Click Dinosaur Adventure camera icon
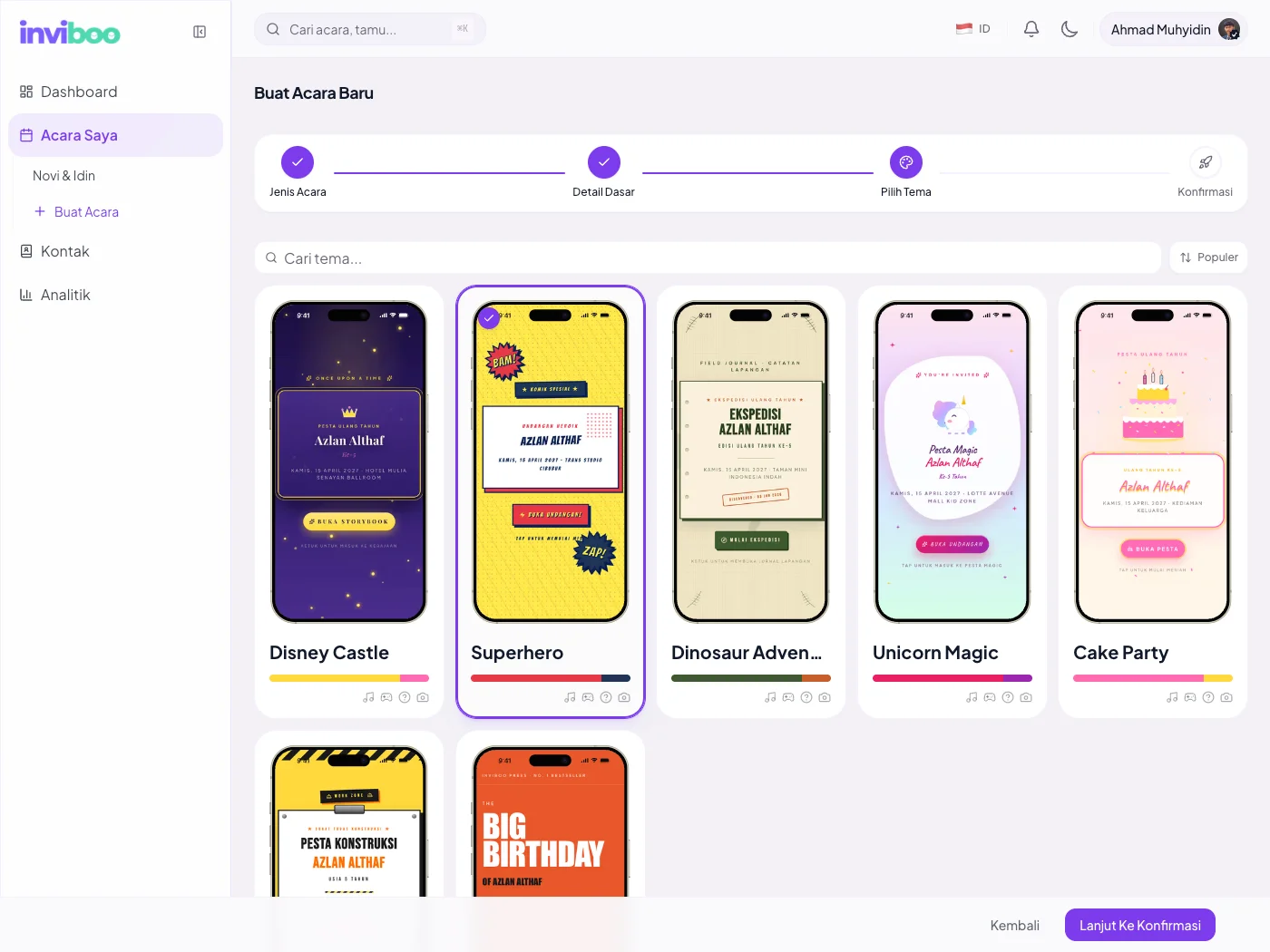Image resolution: width=1270 pixels, height=952 pixels. pyautogui.click(x=825, y=697)
